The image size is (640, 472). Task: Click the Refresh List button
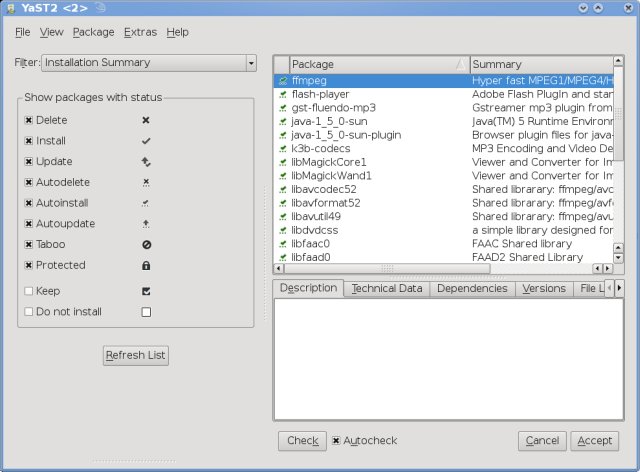tap(136, 355)
